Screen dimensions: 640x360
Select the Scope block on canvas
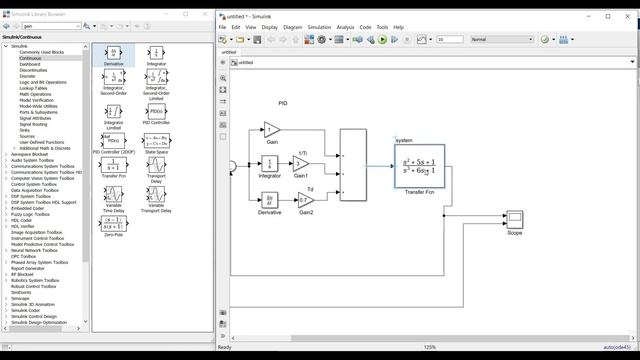(x=515, y=219)
